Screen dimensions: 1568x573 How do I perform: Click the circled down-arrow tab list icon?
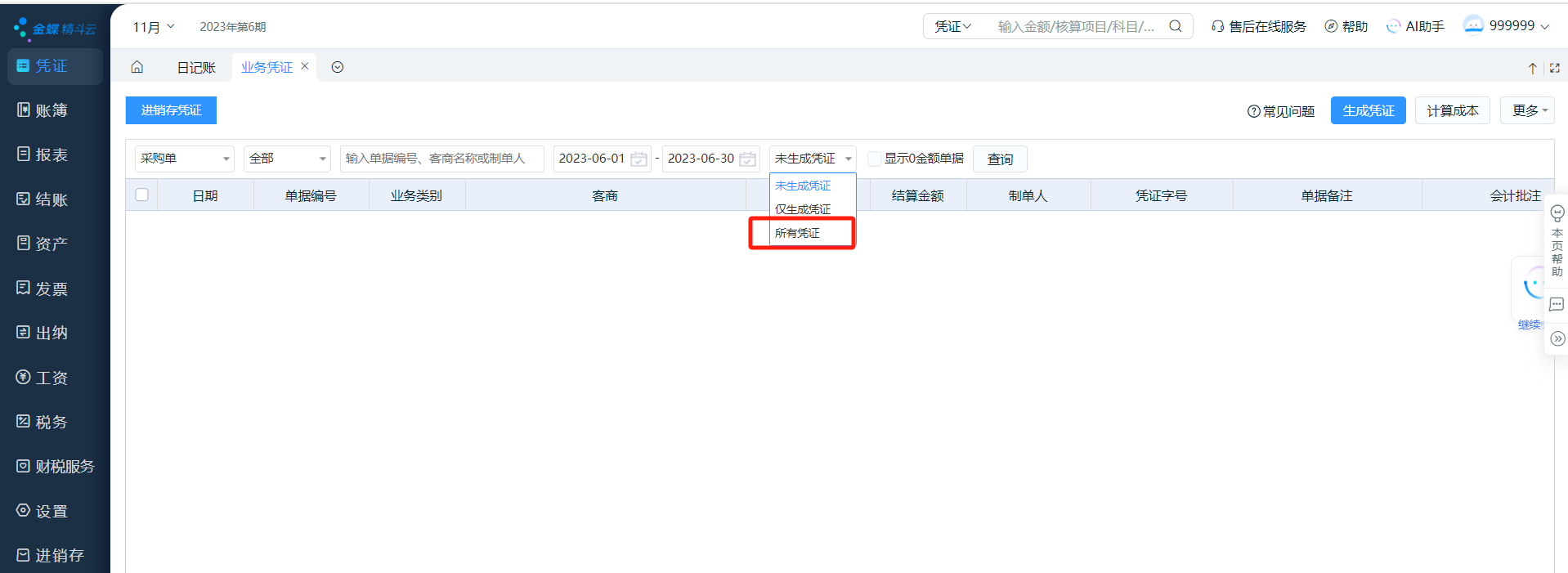(x=338, y=67)
